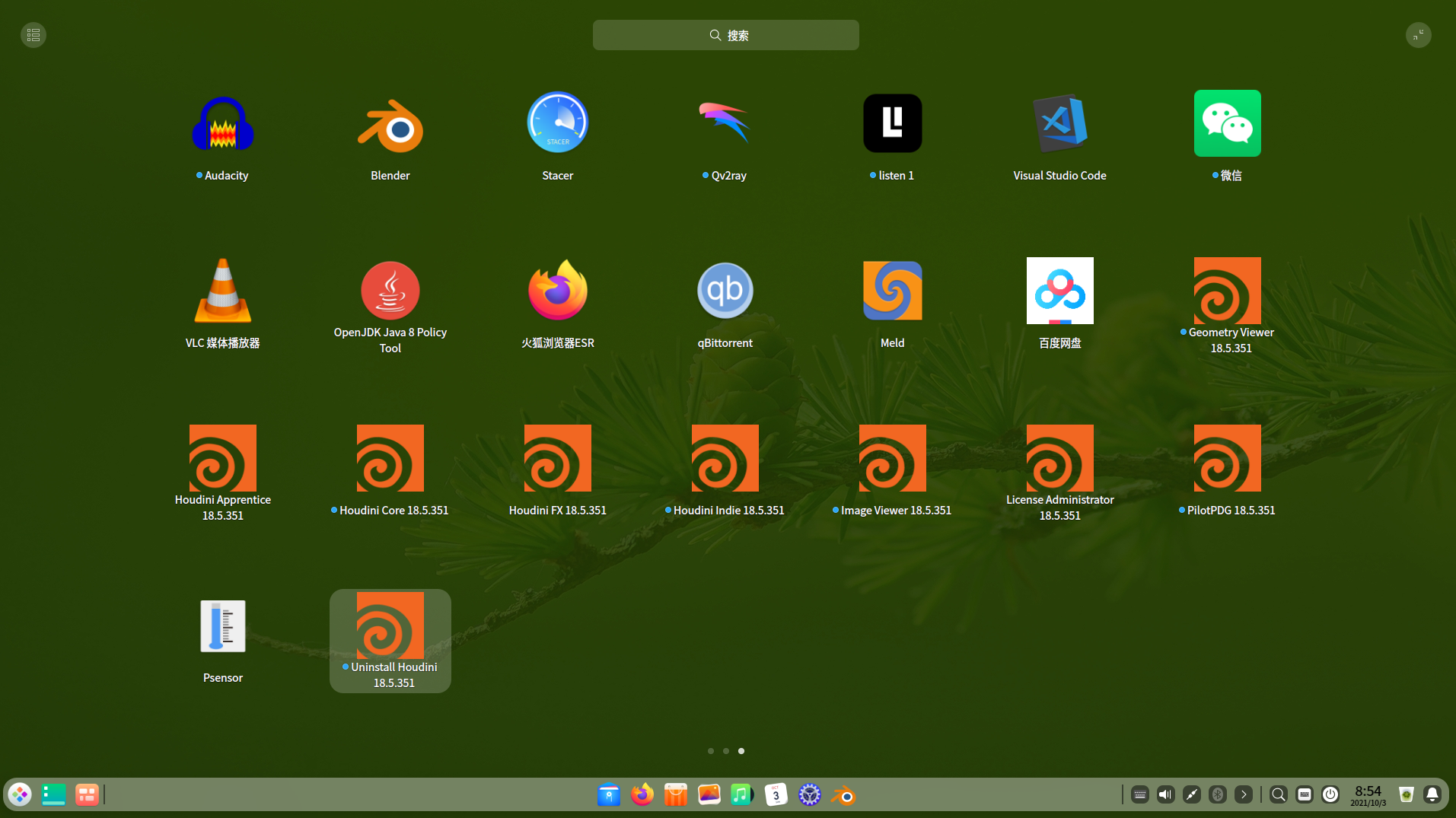Open multitasking view in the dock

tap(87, 795)
